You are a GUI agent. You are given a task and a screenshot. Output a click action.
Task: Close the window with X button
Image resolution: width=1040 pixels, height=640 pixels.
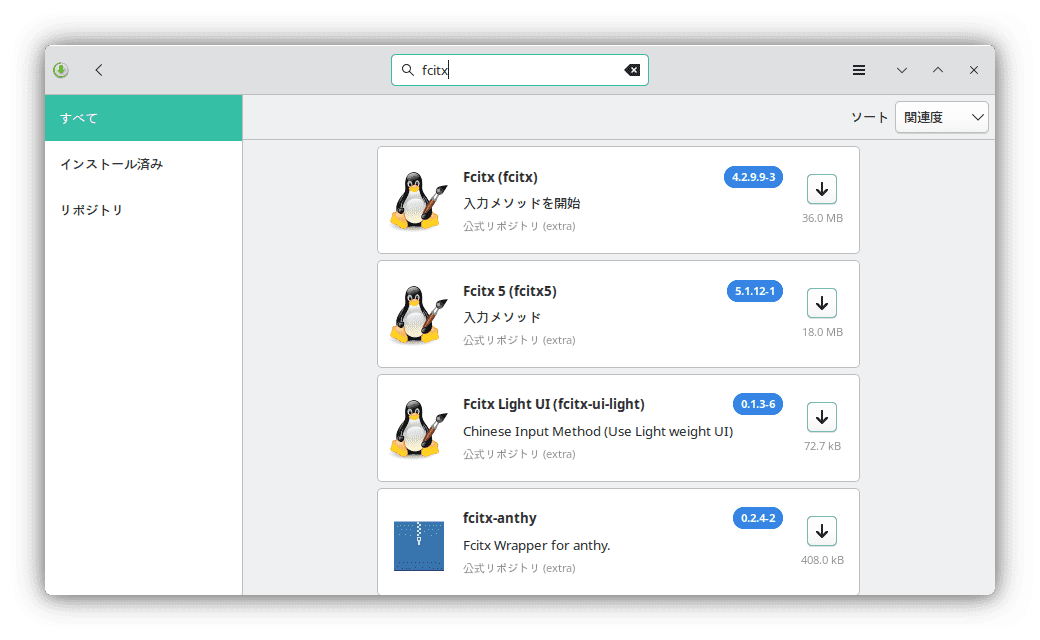(974, 70)
